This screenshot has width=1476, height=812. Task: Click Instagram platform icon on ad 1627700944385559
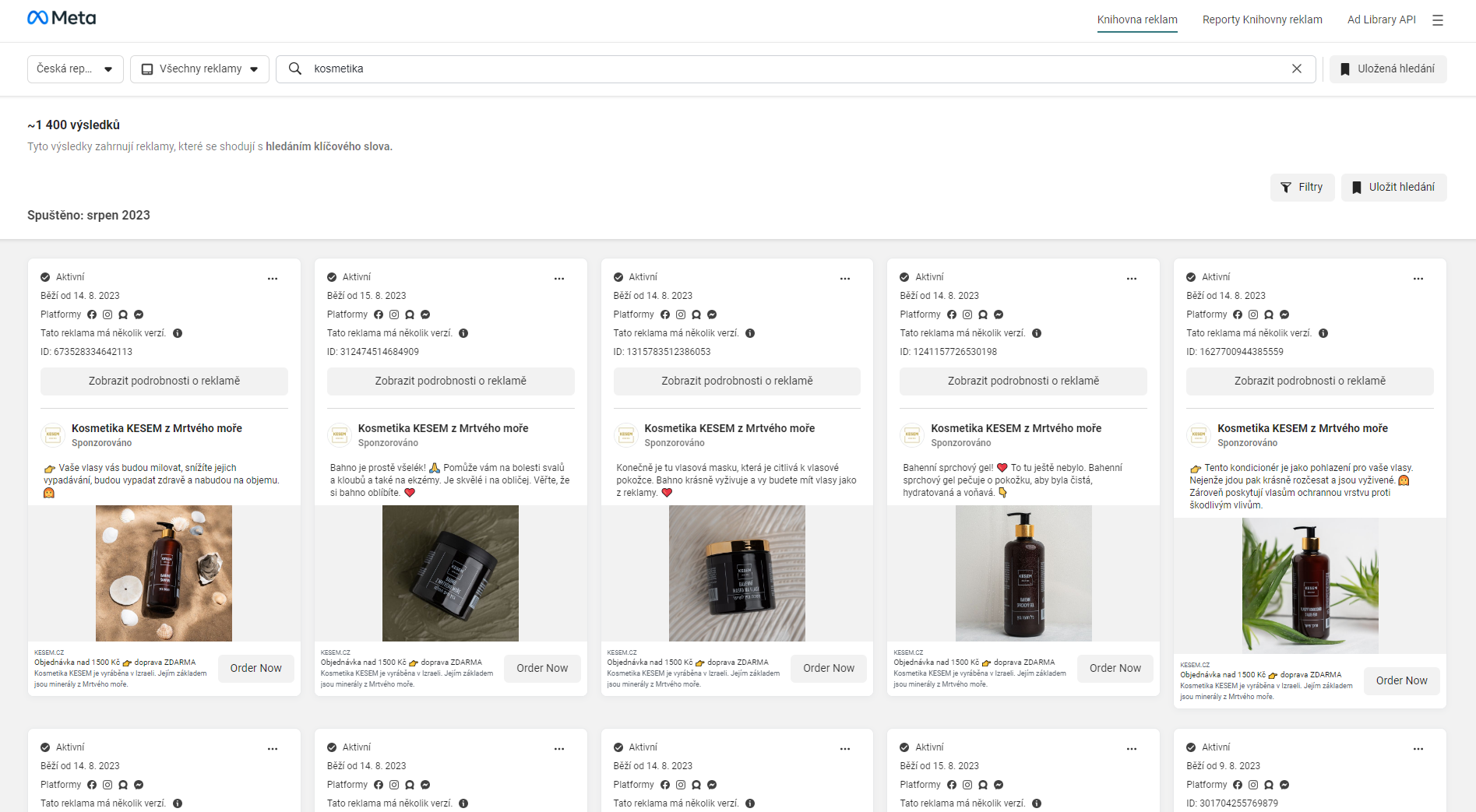pos(1253,315)
